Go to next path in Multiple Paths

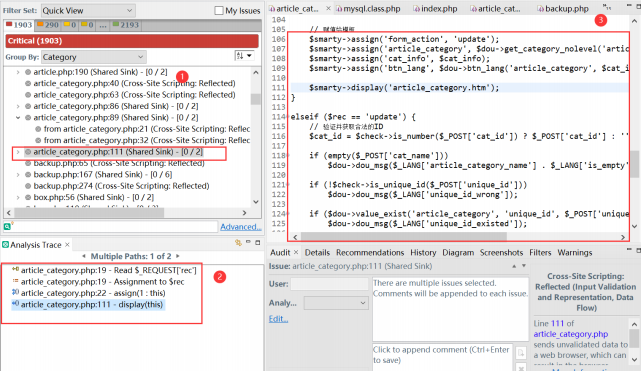point(177,256)
